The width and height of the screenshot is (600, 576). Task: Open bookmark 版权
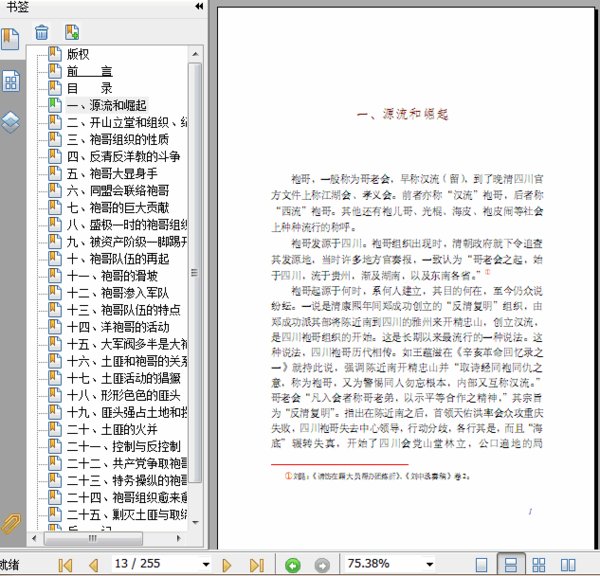pos(78,54)
